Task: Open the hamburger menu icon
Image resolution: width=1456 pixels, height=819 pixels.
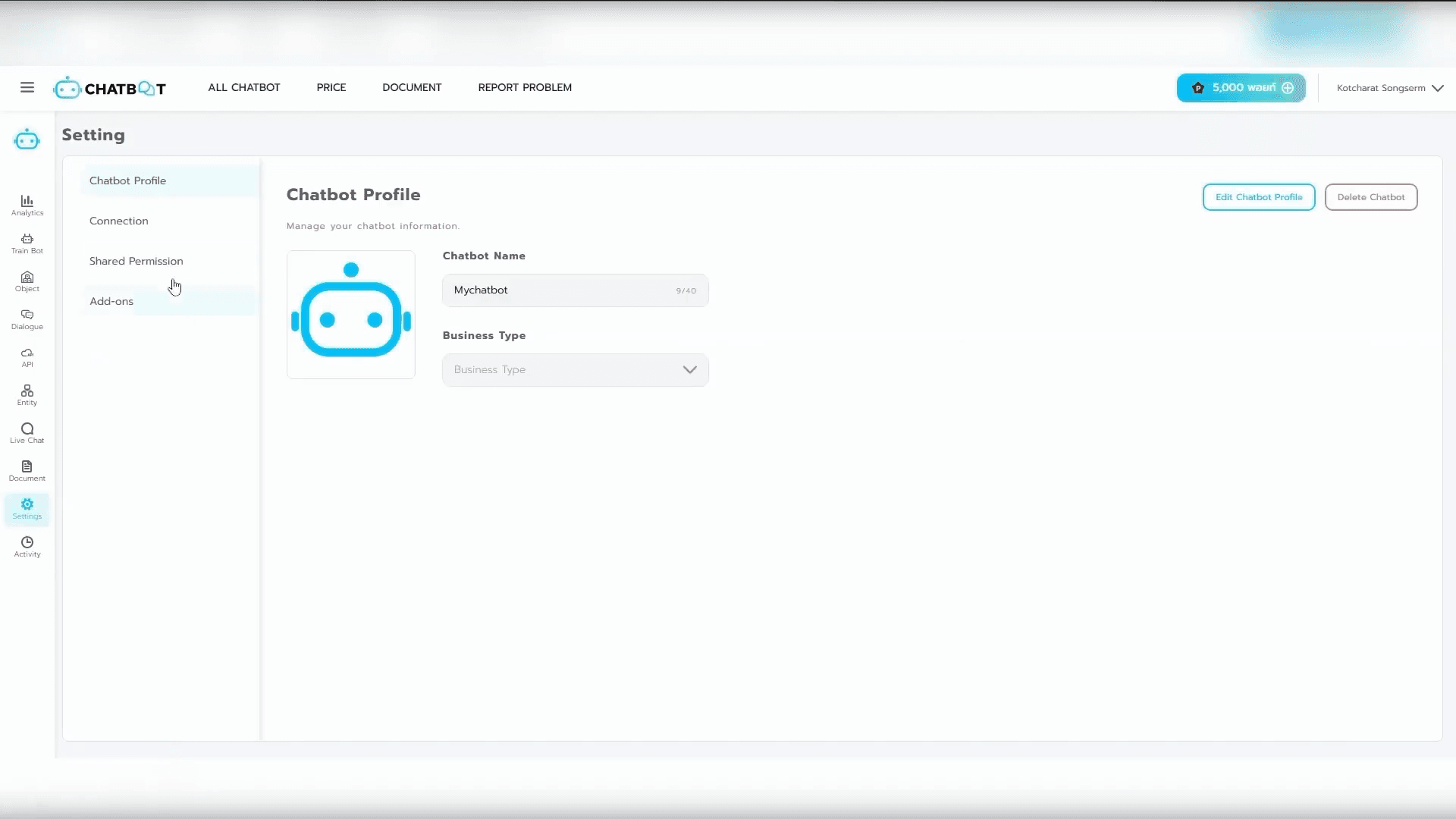Action: [x=27, y=87]
